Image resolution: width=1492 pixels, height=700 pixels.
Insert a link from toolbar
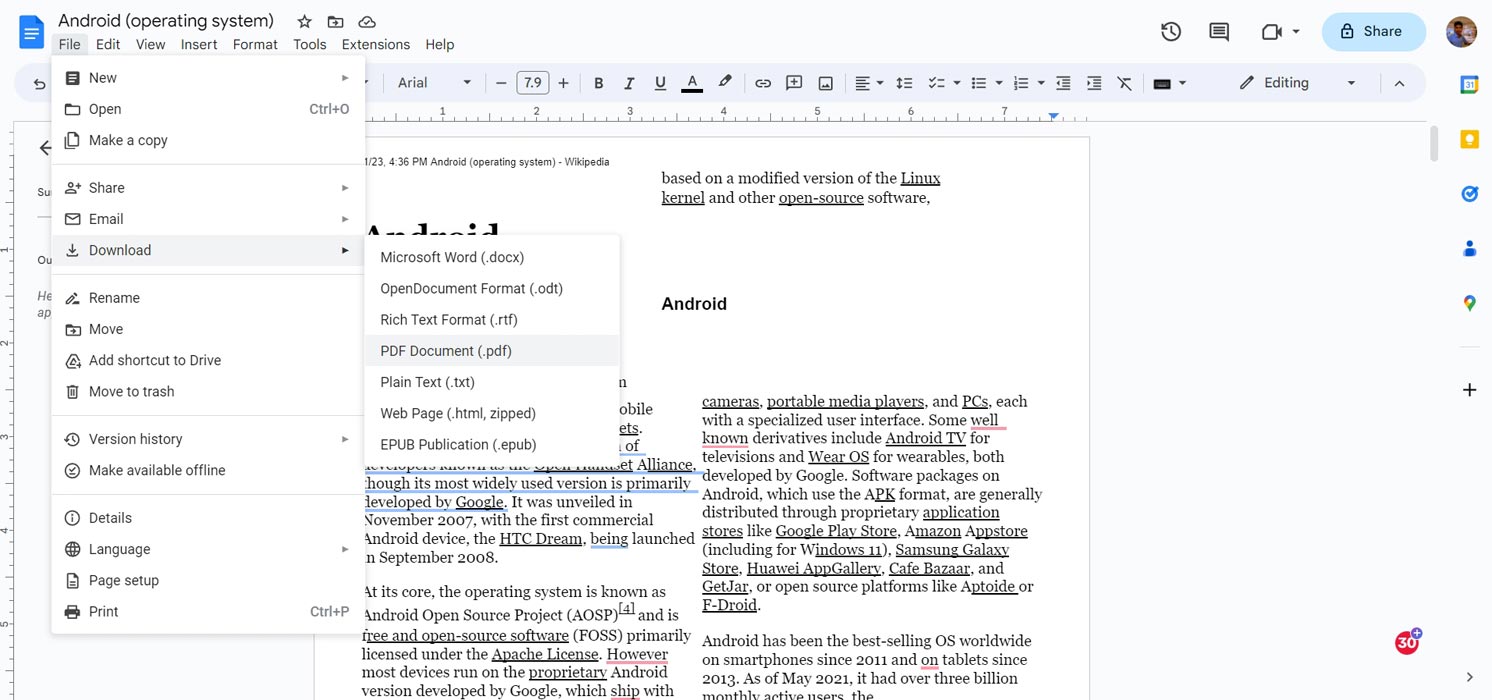(x=763, y=83)
